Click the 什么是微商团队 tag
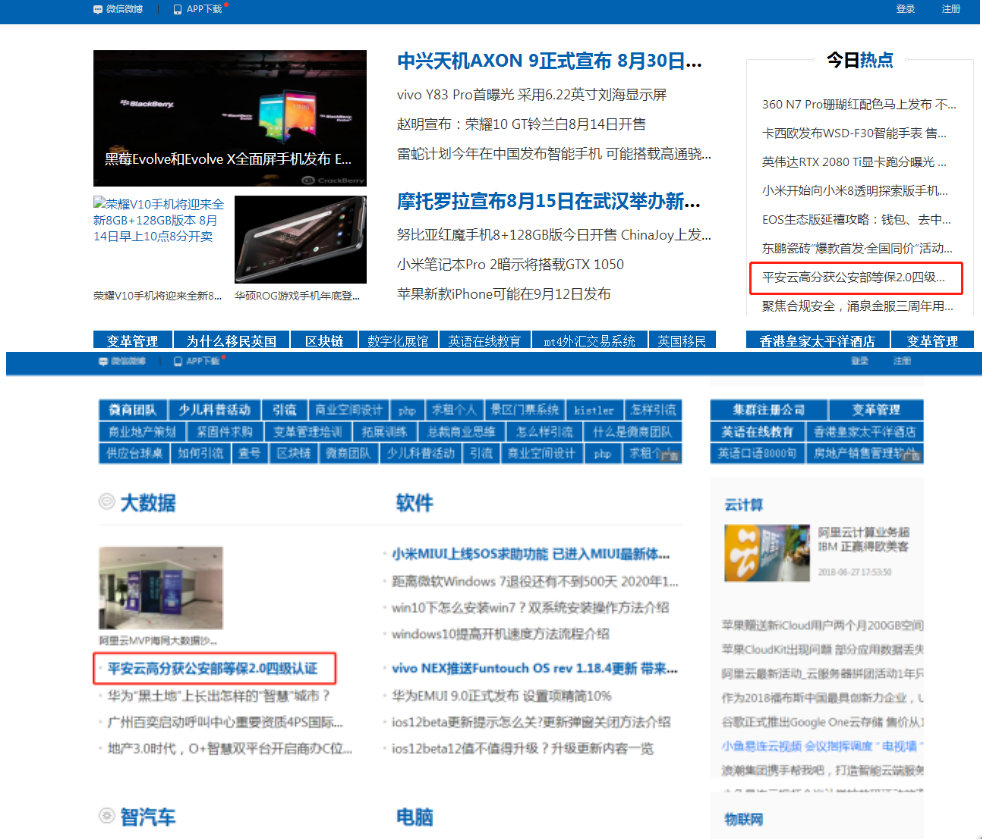Screen dimensions: 983x840 click(633, 432)
